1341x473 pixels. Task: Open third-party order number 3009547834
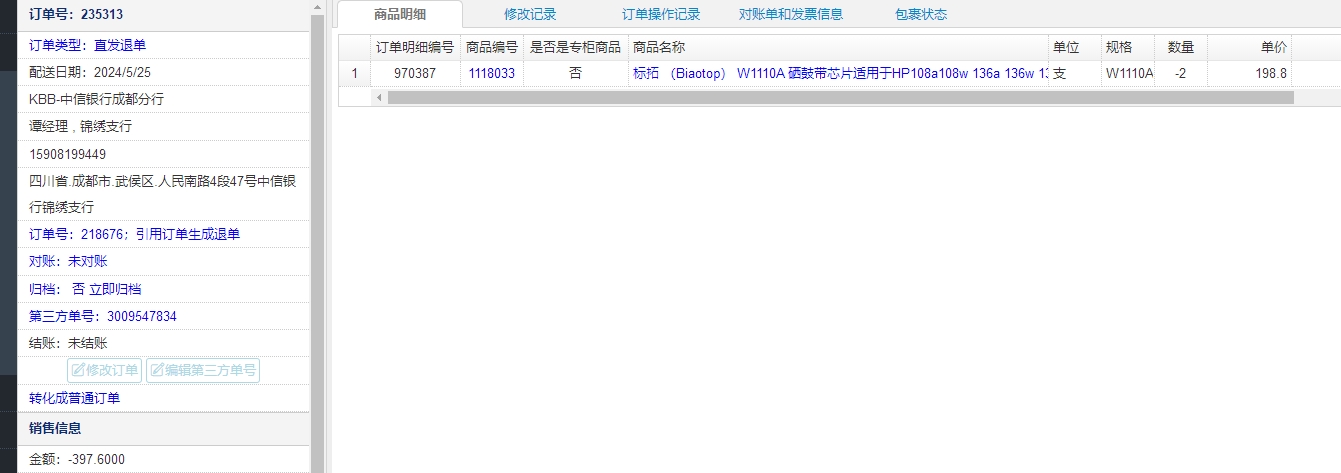point(142,316)
